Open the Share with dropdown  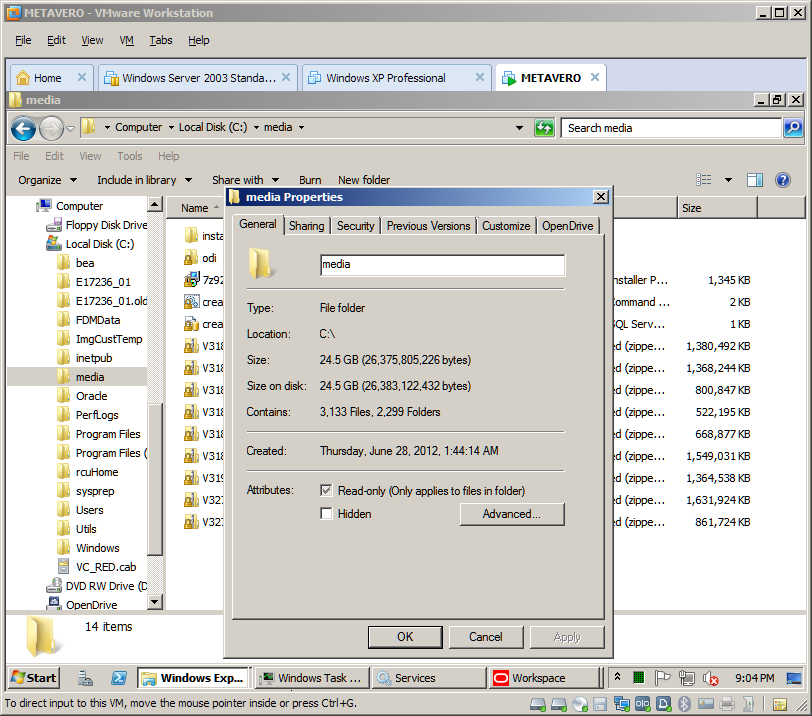245,180
